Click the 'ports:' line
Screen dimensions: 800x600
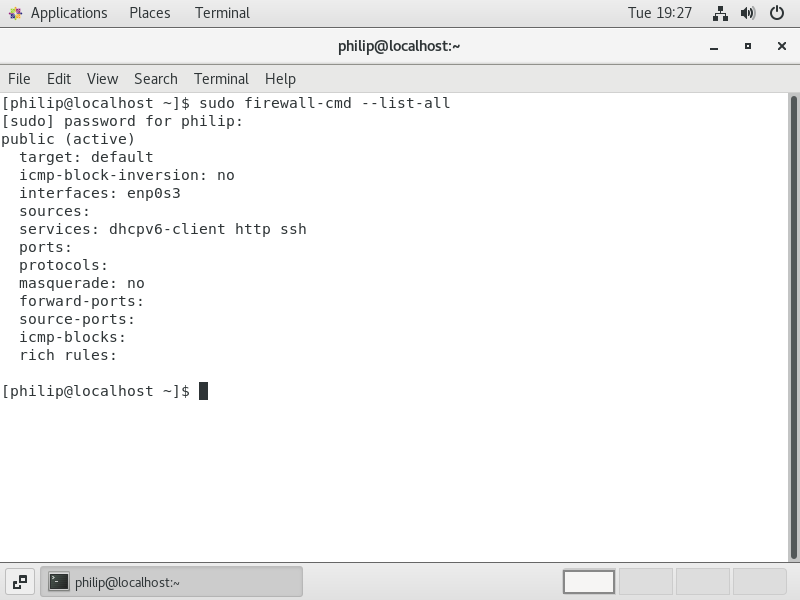click(x=45, y=247)
